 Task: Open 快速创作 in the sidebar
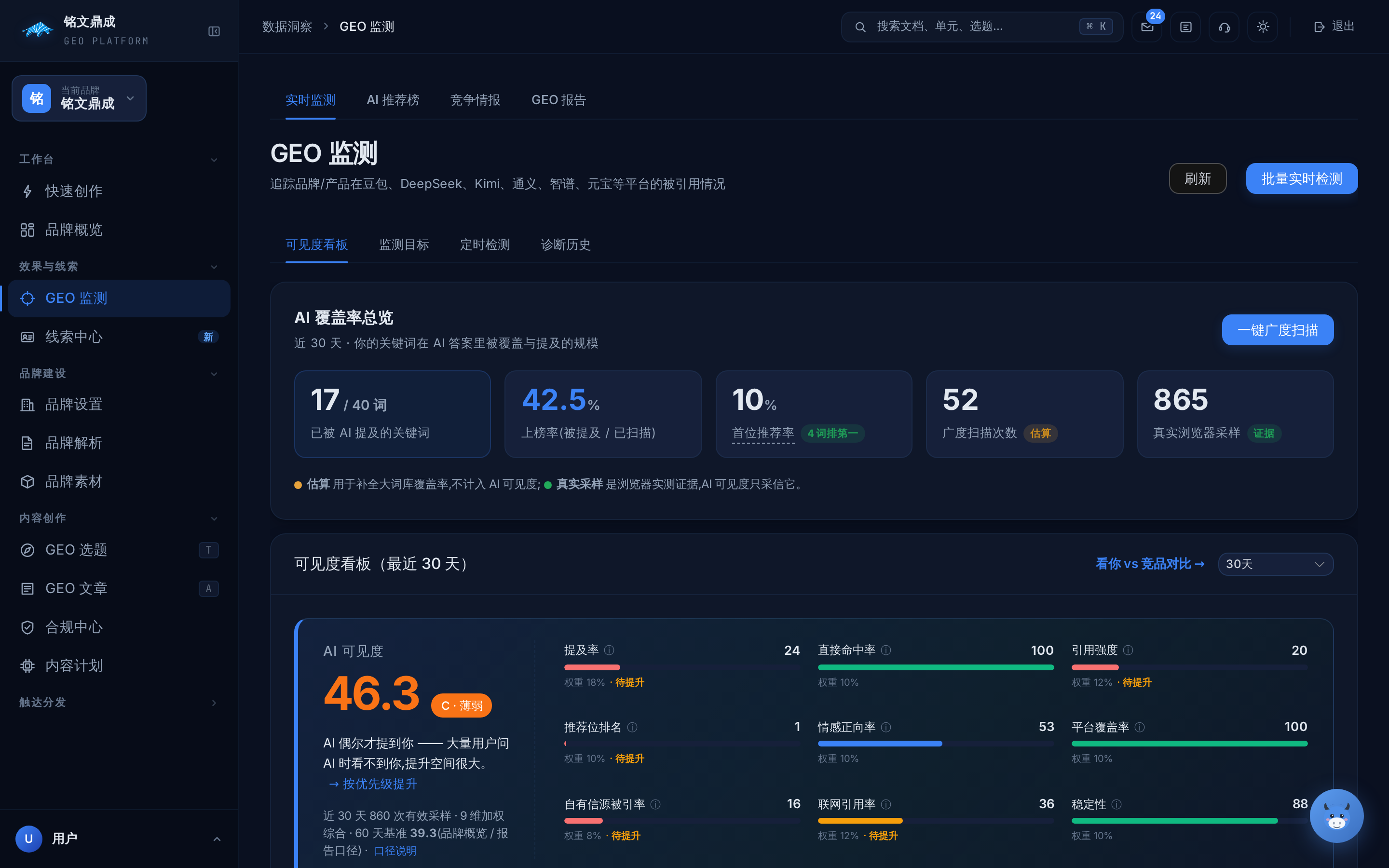[119, 191]
